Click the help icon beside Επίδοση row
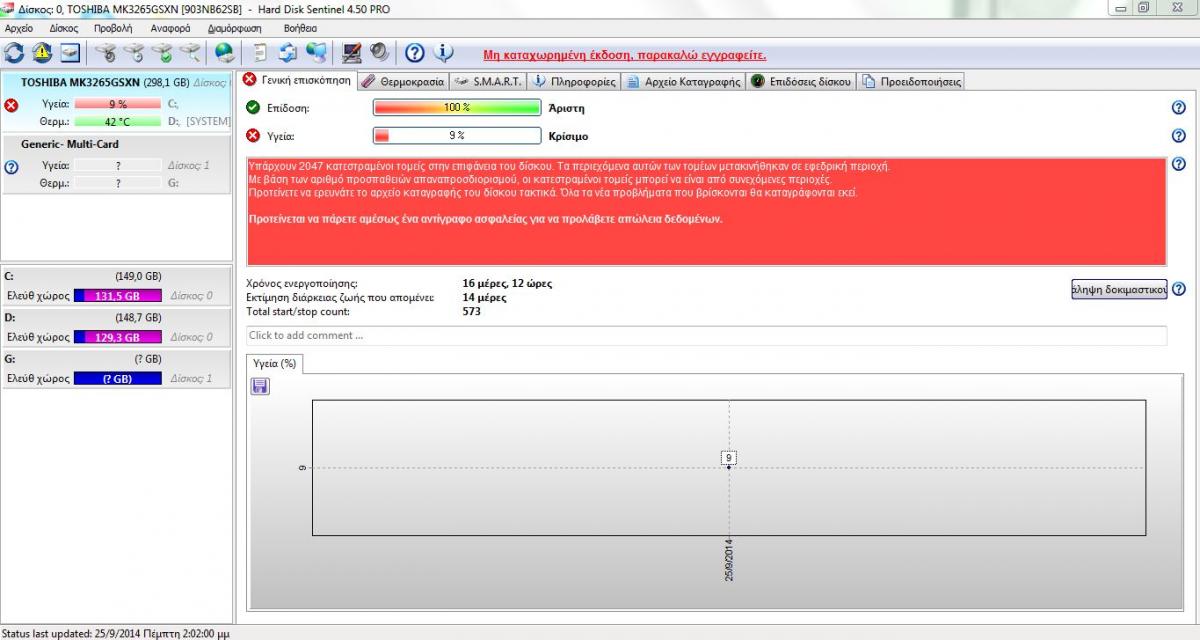The width and height of the screenshot is (1200, 640). click(x=1178, y=108)
